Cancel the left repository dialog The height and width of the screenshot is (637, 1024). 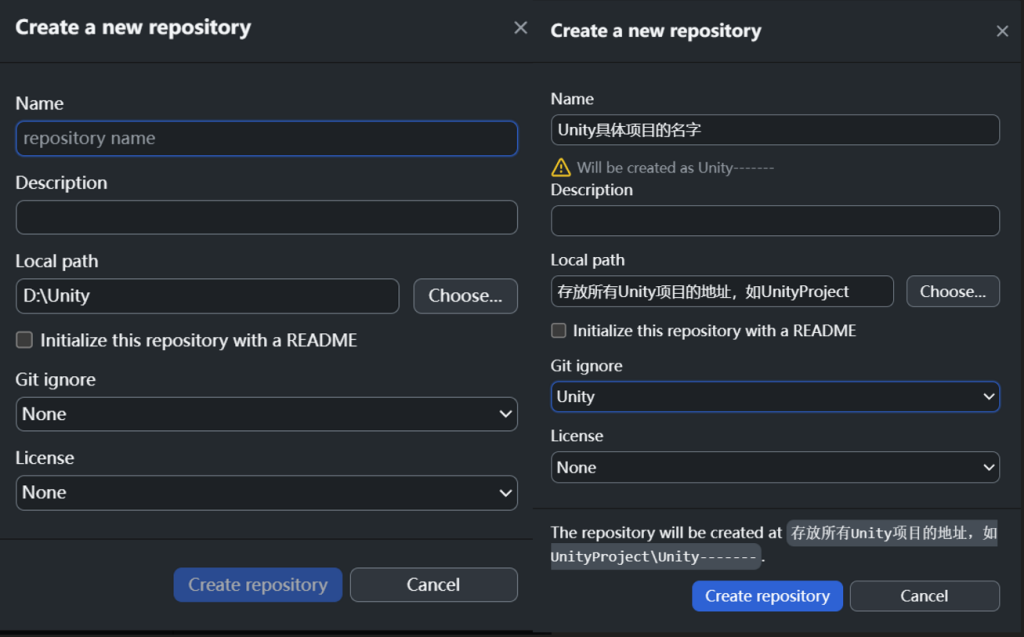tap(433, 585)
